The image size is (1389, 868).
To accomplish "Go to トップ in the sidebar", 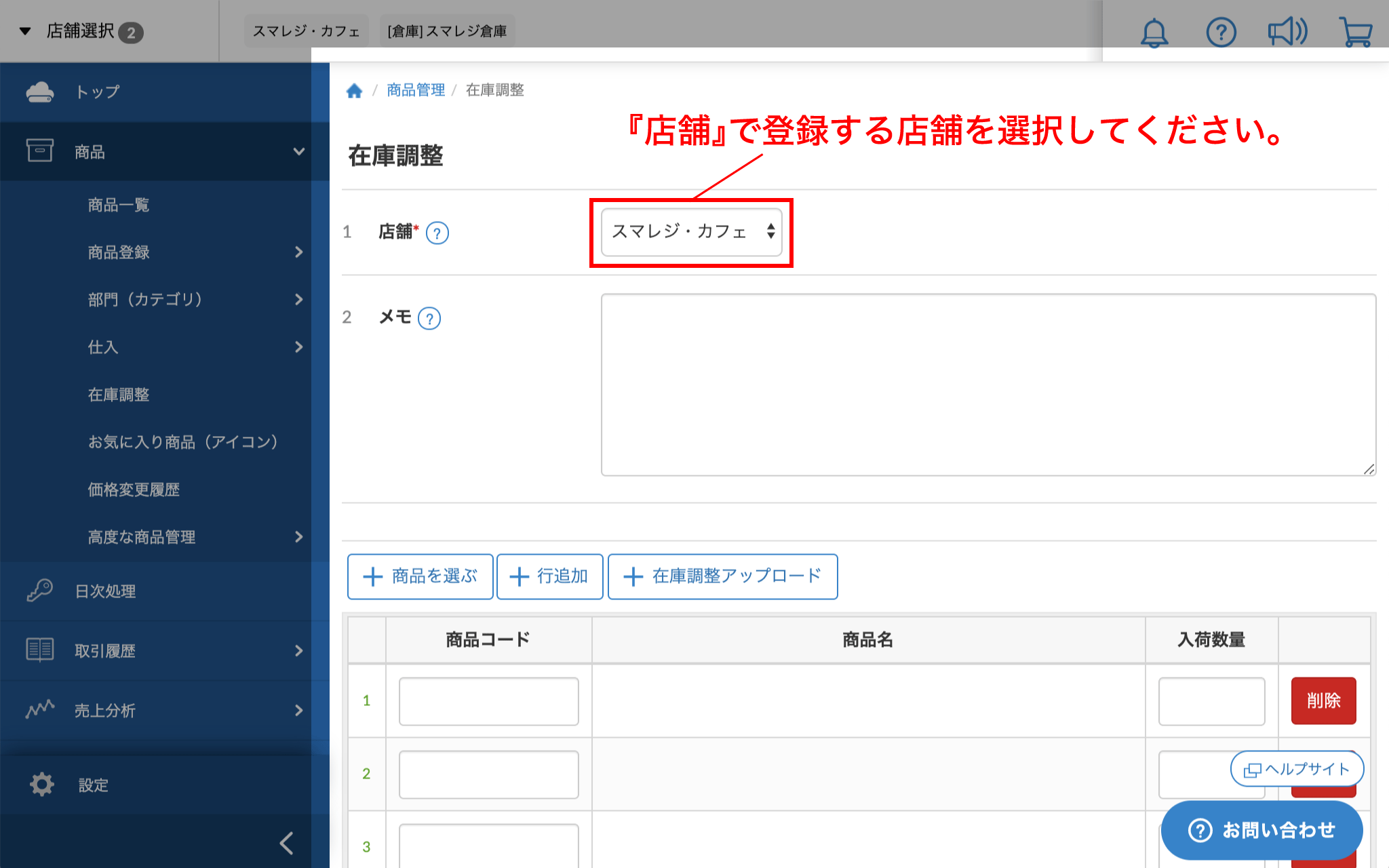I will point(98,92).
